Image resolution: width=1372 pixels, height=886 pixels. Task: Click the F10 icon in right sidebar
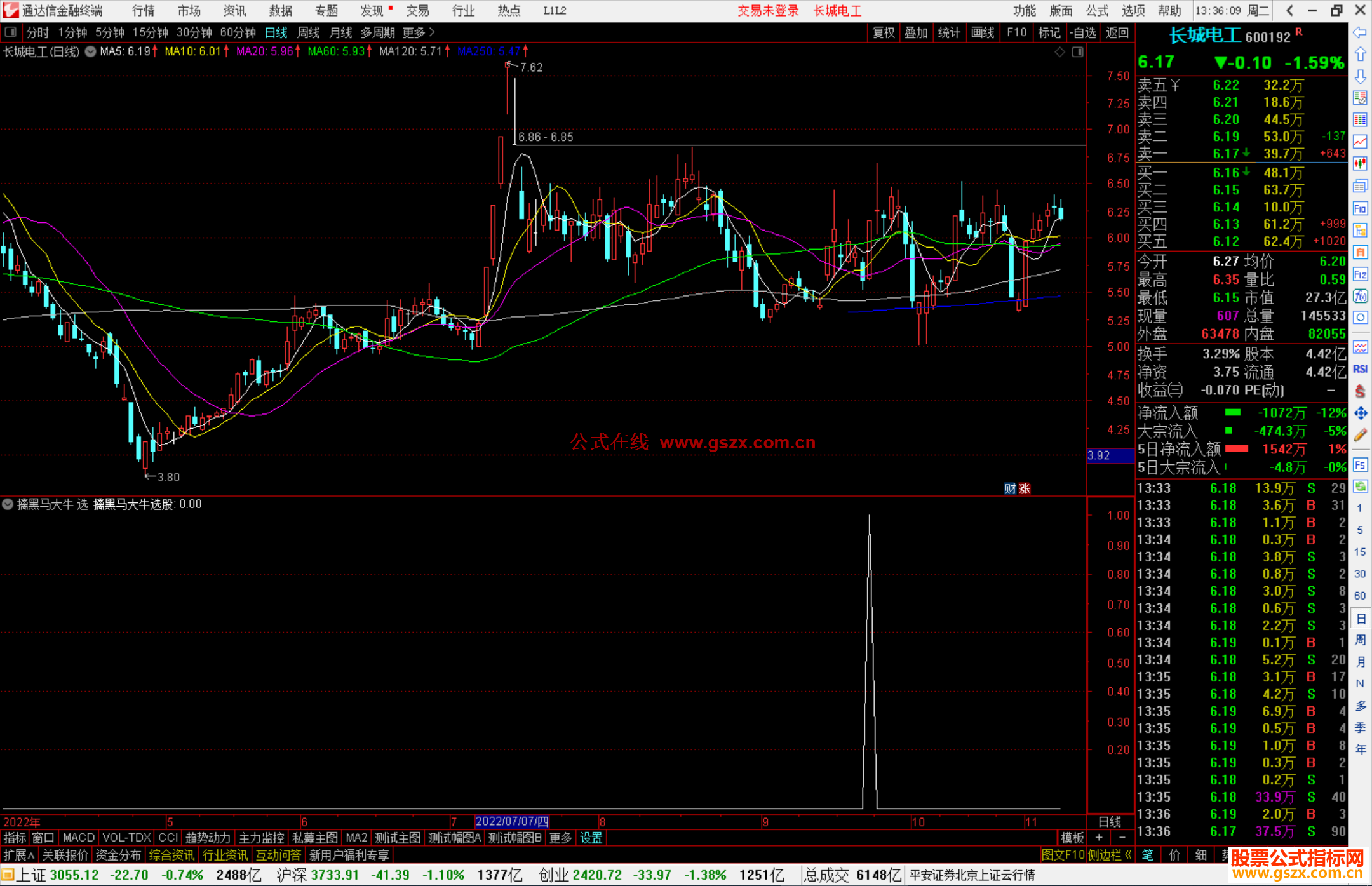[x=1360, y=208]
